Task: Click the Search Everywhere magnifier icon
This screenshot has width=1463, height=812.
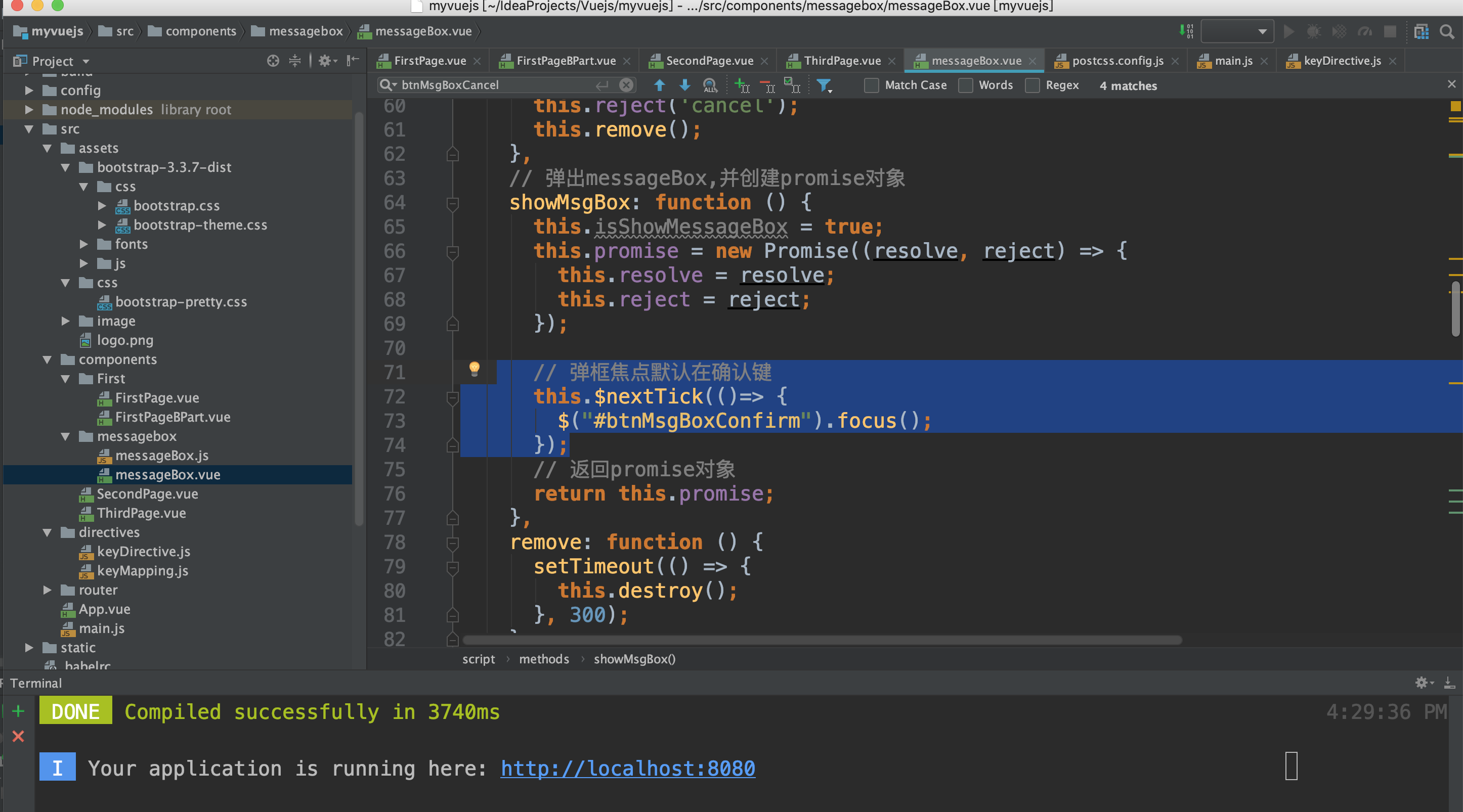Action: [x=1446, y=32]
